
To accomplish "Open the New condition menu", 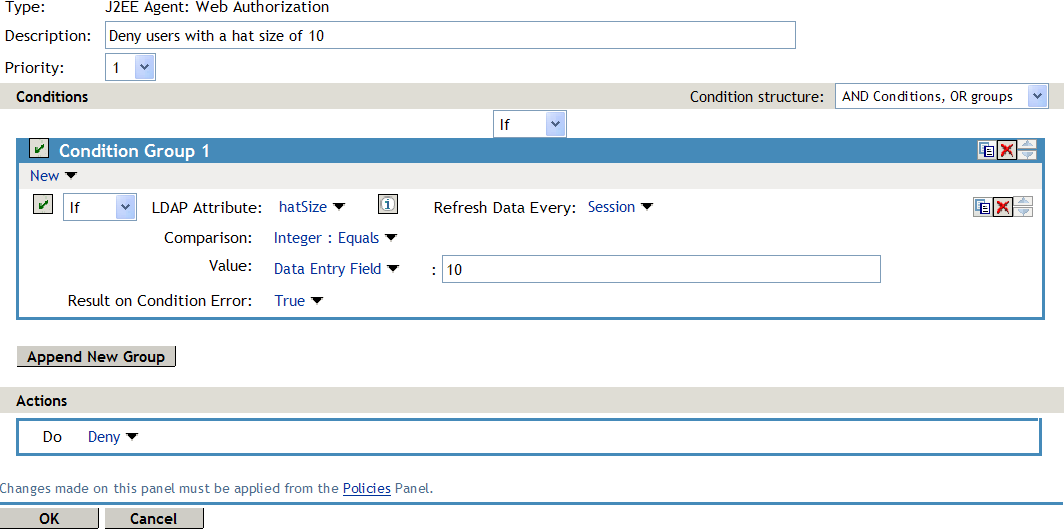I will coord(53,175).
